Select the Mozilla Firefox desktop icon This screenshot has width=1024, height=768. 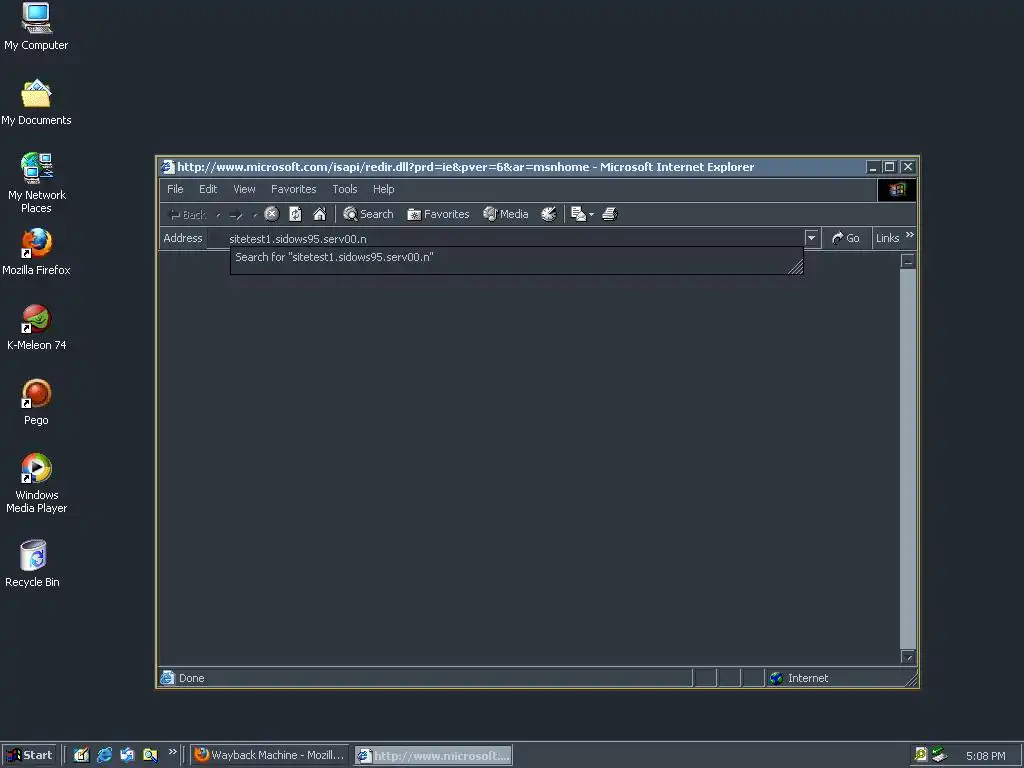coord(36,252)
